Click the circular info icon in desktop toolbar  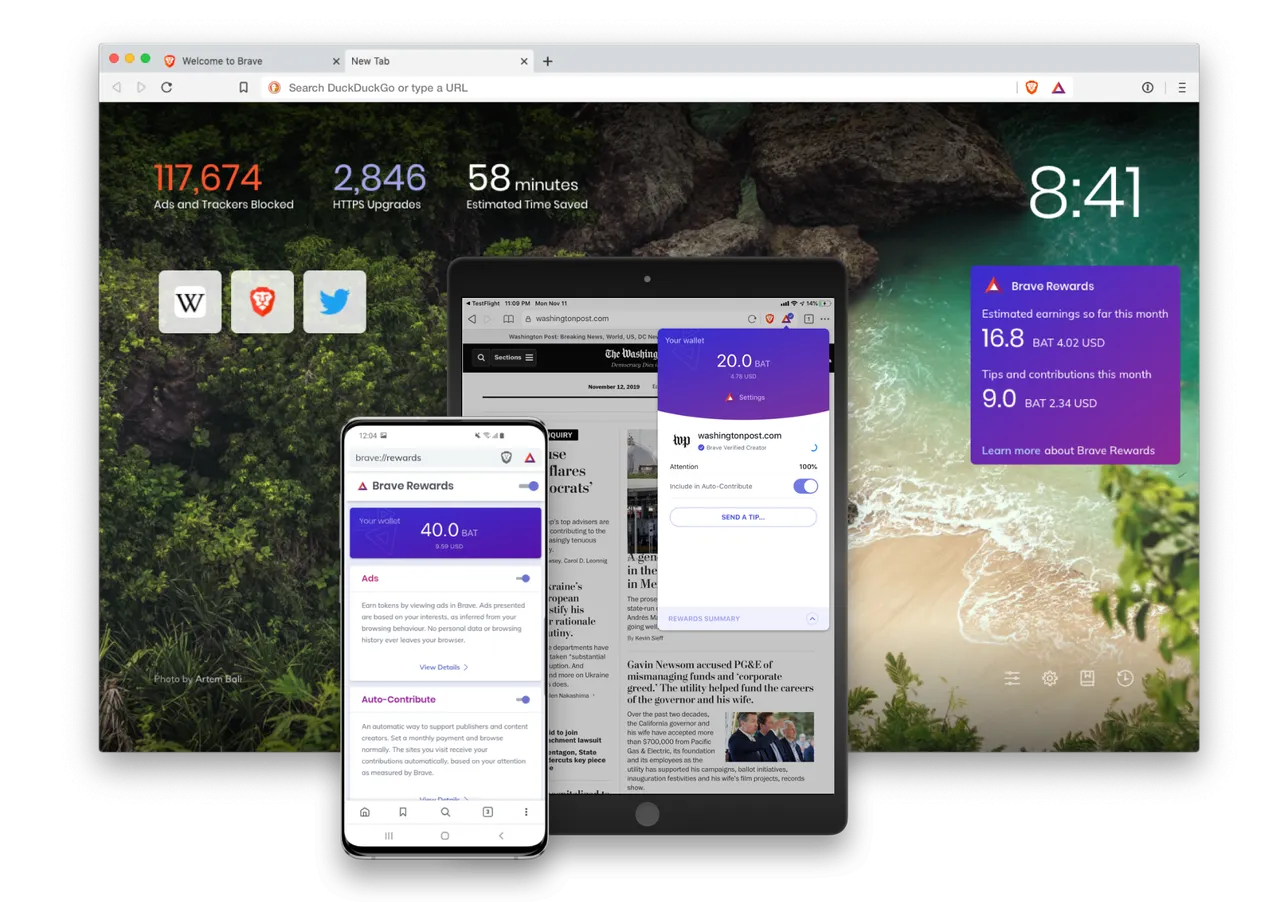(x=1148, y=87)
